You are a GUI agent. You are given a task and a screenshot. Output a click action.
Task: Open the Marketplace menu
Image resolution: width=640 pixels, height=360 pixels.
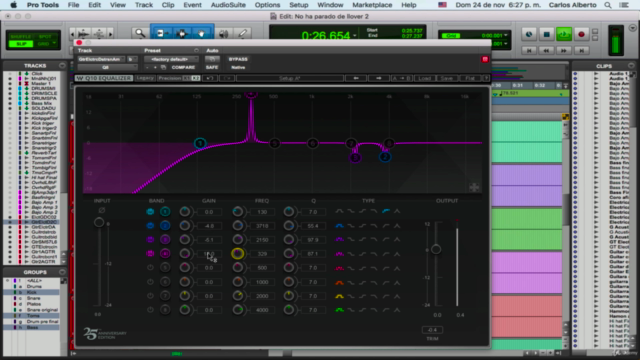pos(372,5)
